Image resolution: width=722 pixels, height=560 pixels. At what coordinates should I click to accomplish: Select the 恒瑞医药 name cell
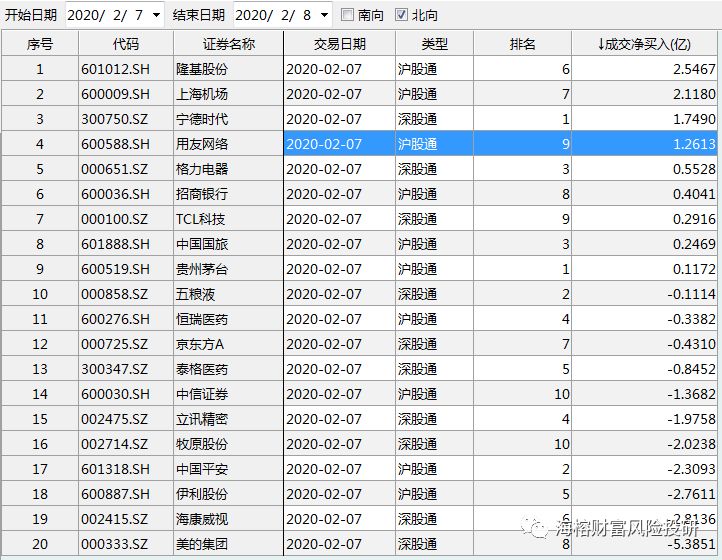[x=228, y=319]
